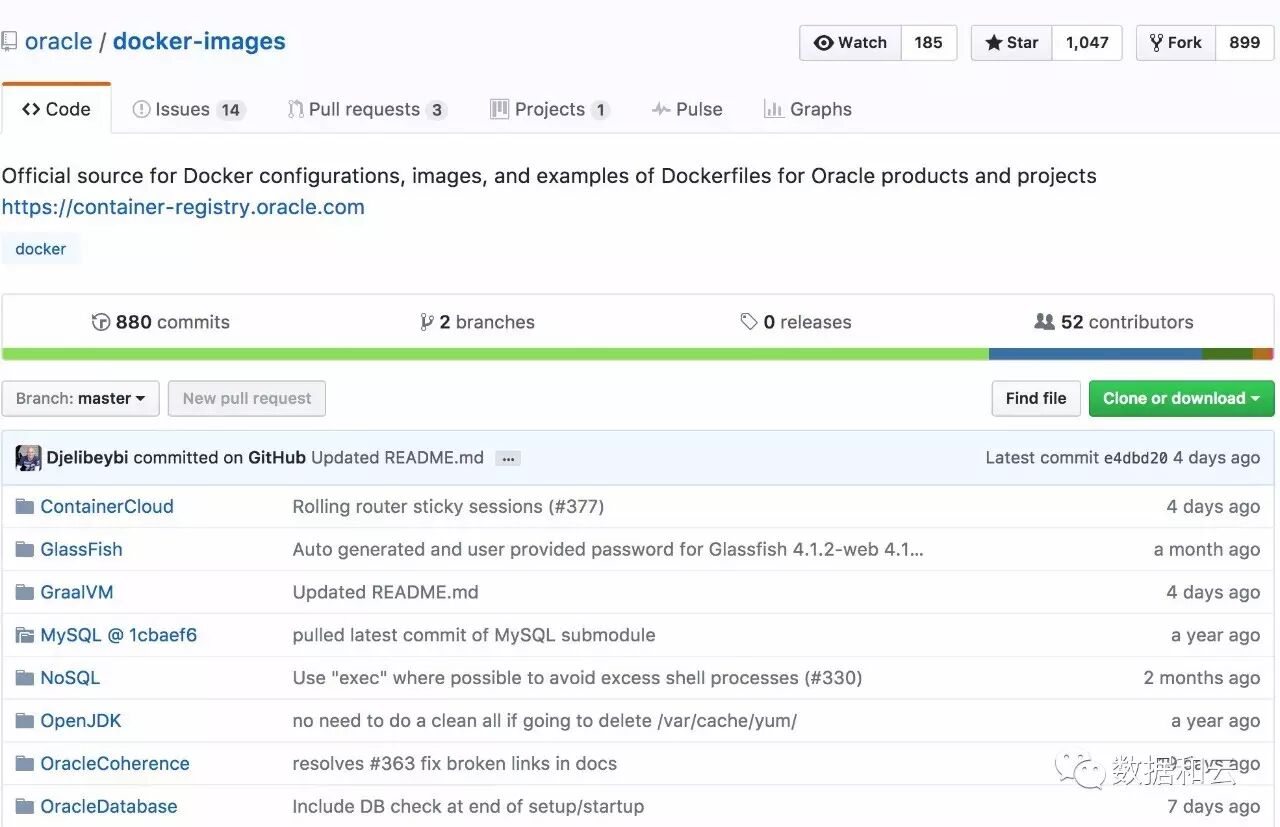Viewport: 1280px width, 827px height.
Task: Open the Pull requests tab
Action: pos(366,110)
